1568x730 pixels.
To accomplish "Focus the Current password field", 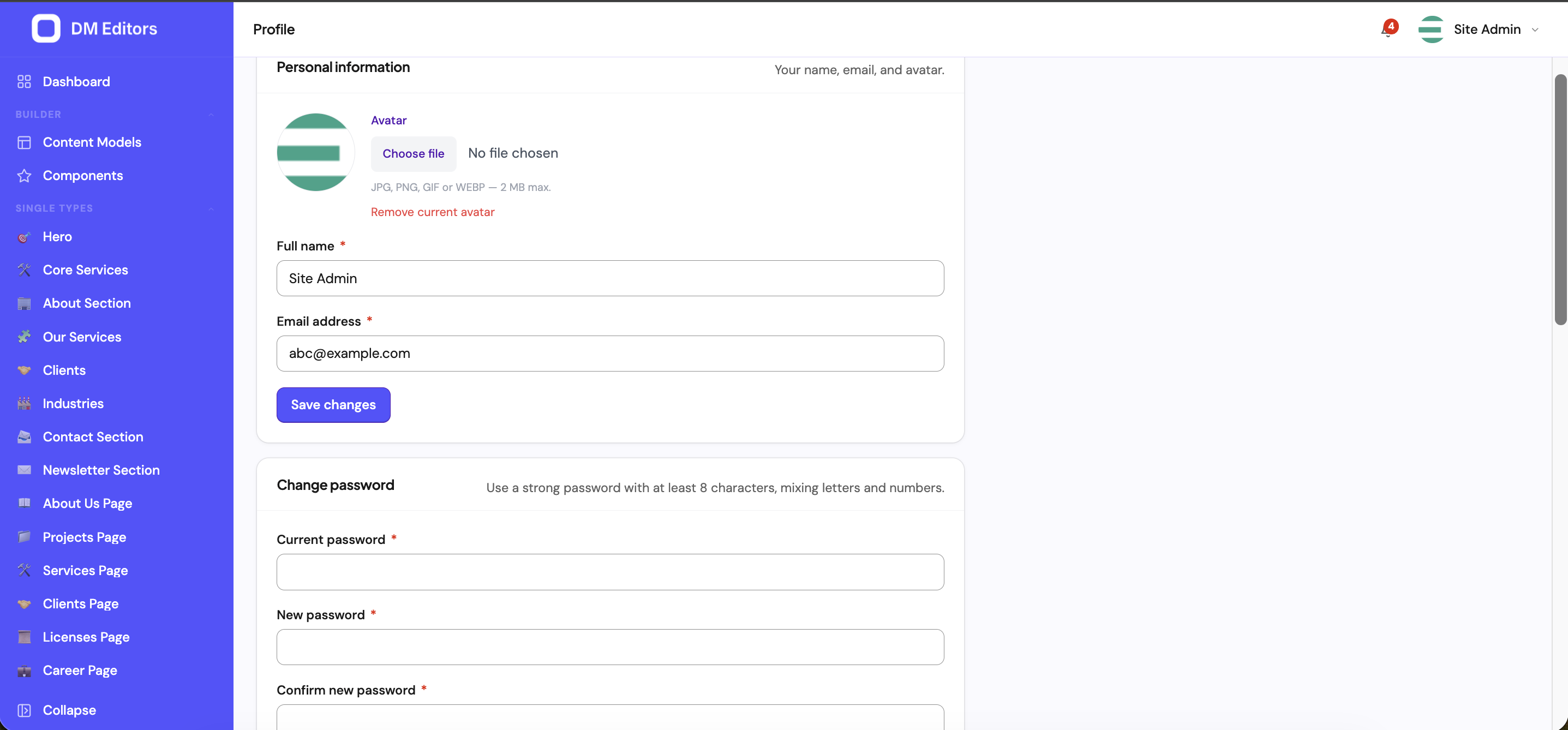I will [610, 572].
